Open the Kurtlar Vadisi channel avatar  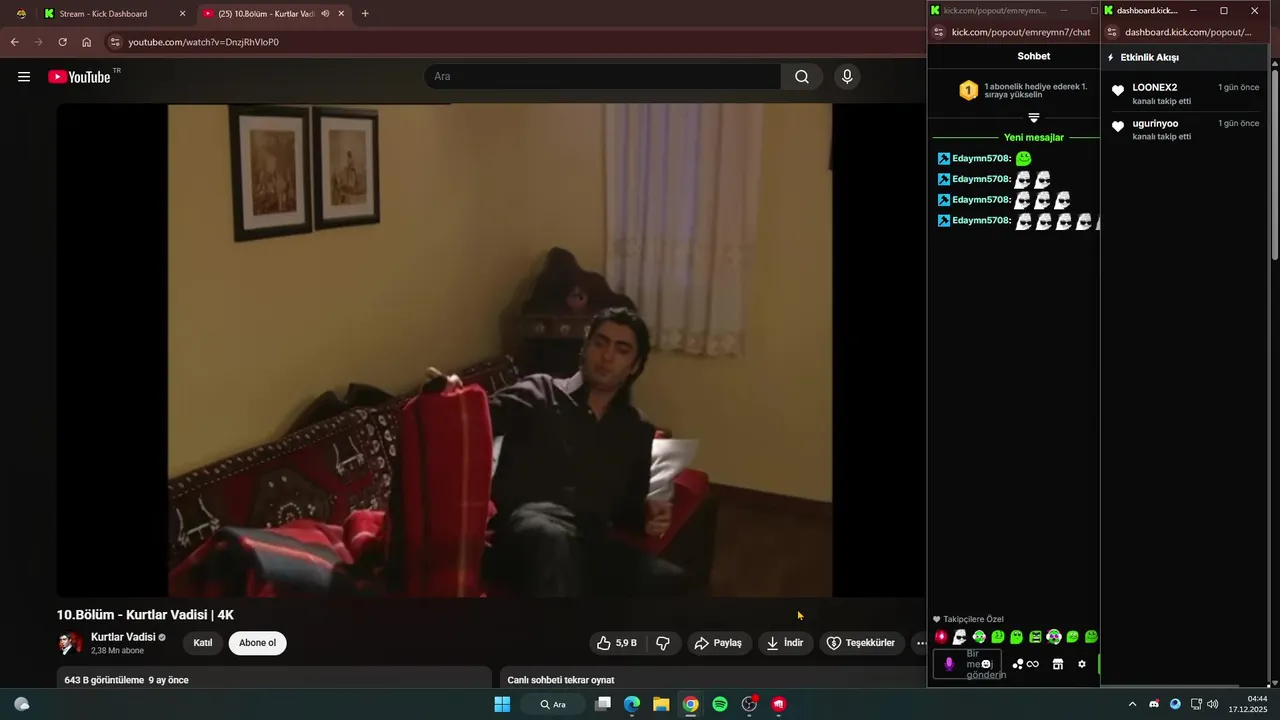[70, 643]
